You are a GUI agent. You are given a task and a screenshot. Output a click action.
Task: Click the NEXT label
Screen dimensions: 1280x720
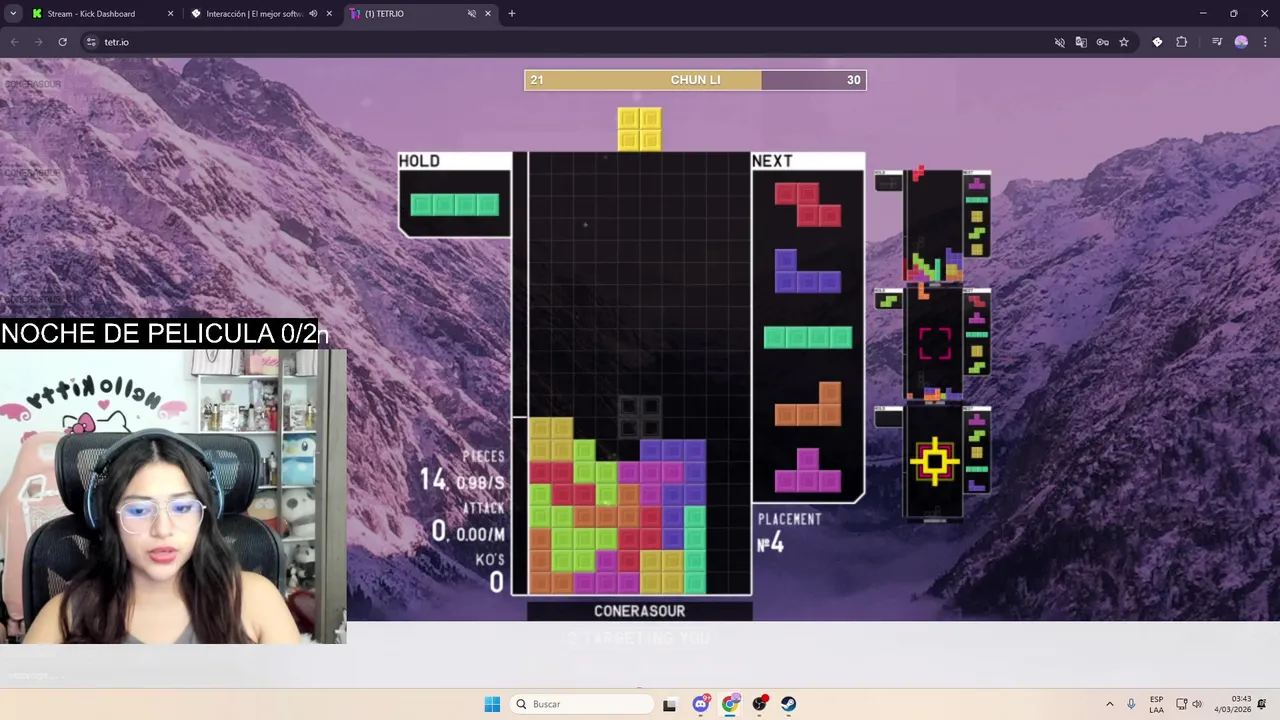772,161
